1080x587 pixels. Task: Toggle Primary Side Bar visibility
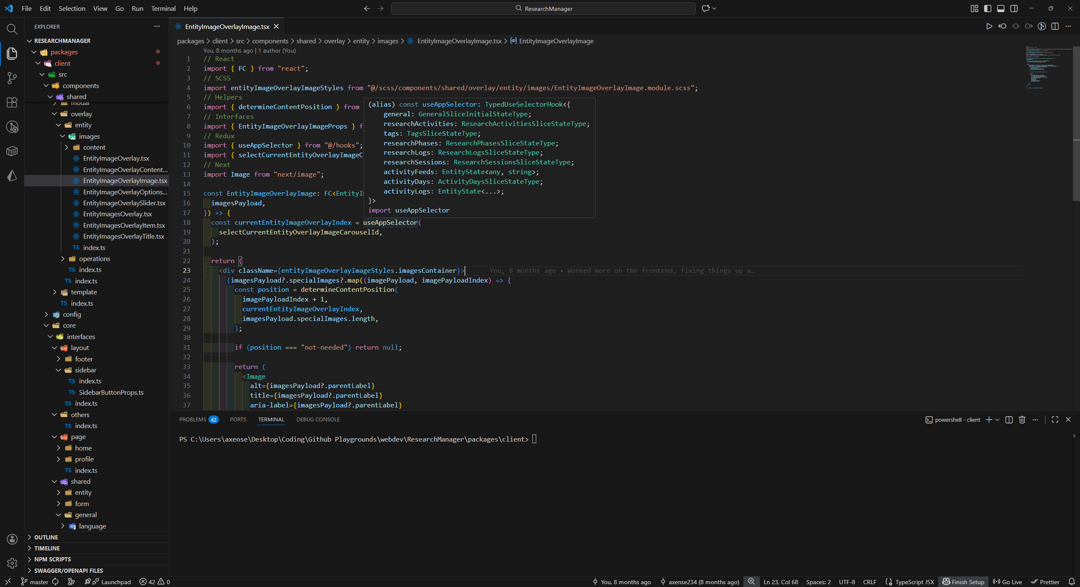[990, 8]
